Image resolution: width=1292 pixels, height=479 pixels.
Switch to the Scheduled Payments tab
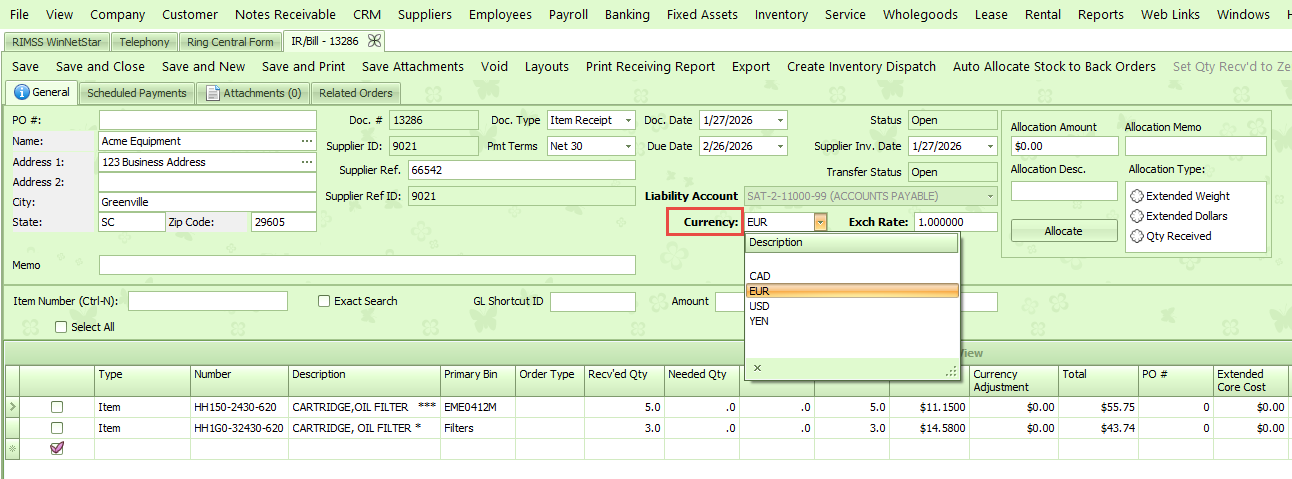pos(137,93)
